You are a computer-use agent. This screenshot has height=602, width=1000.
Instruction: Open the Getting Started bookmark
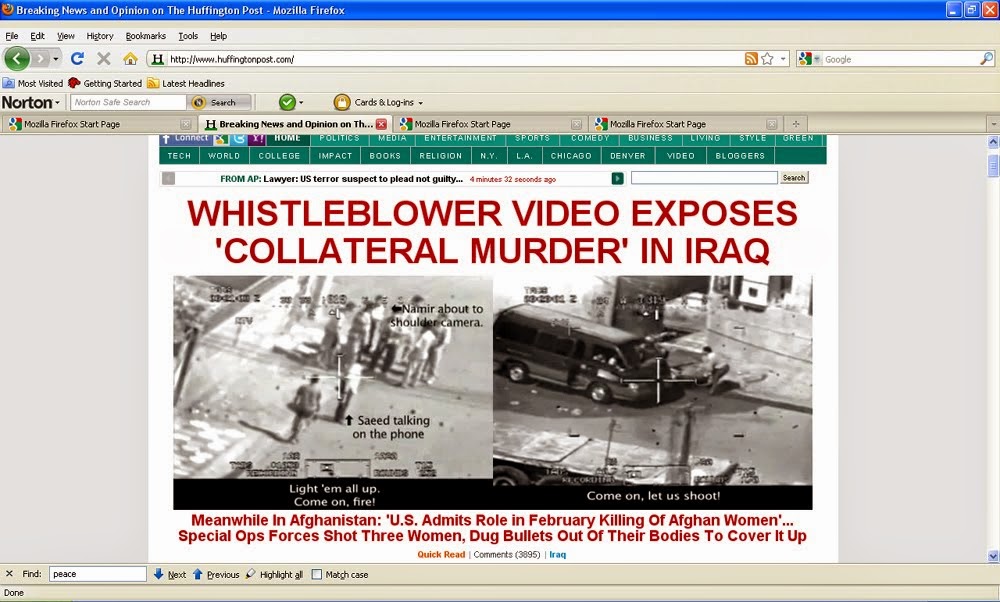tap(105, 83)
